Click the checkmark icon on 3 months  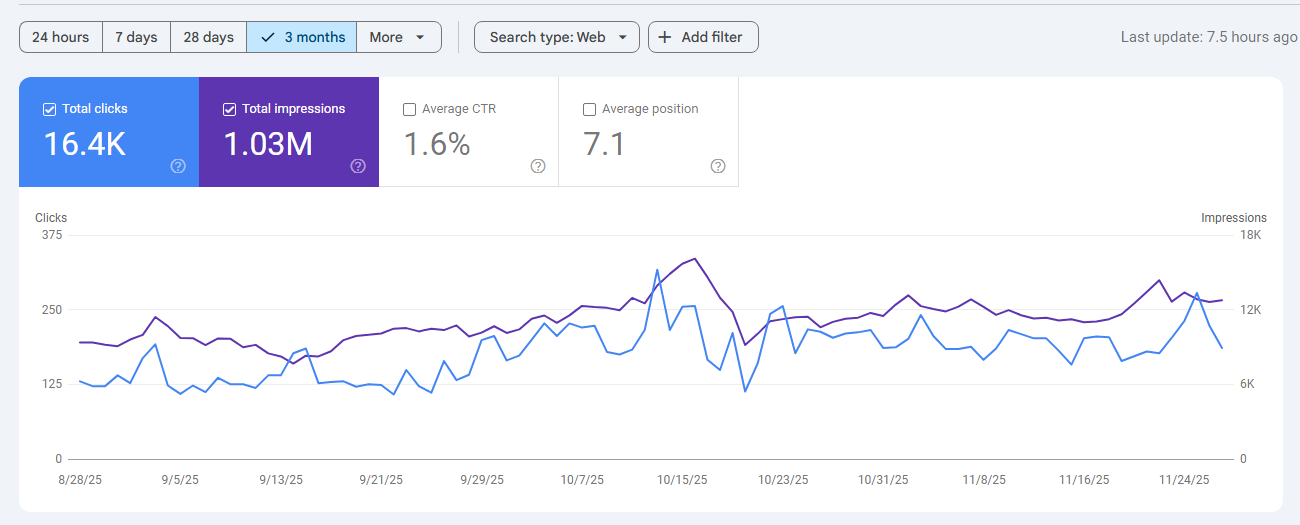[267, 37]
